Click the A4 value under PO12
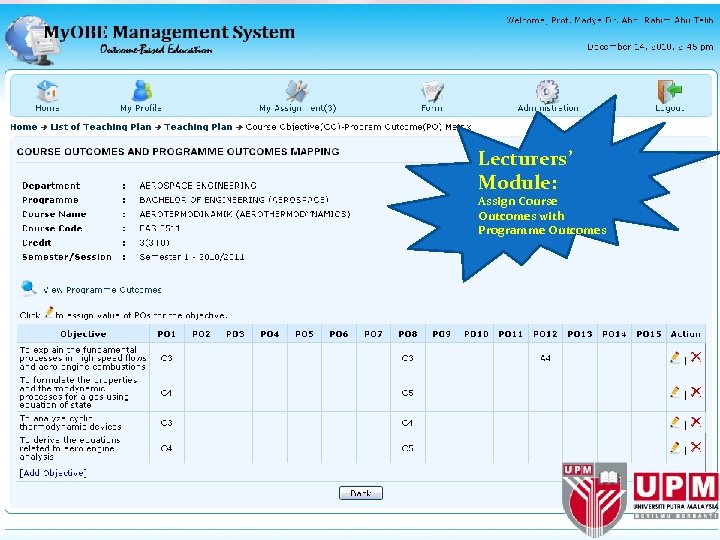 point(545,358)
